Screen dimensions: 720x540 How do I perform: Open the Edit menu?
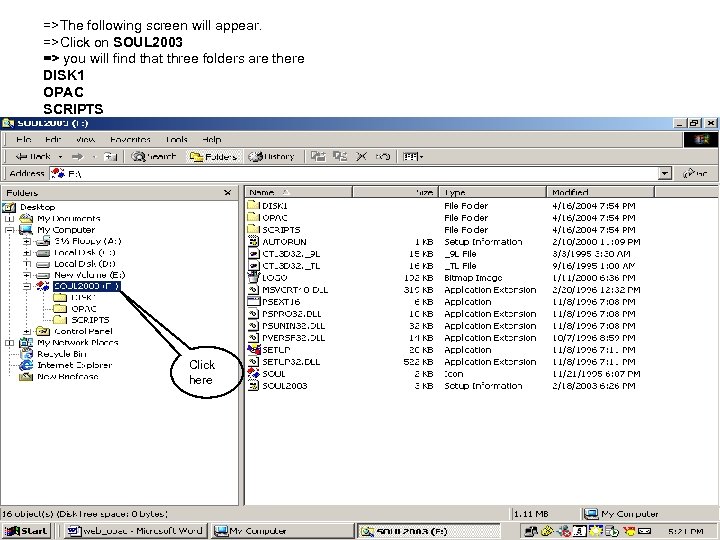53,139
